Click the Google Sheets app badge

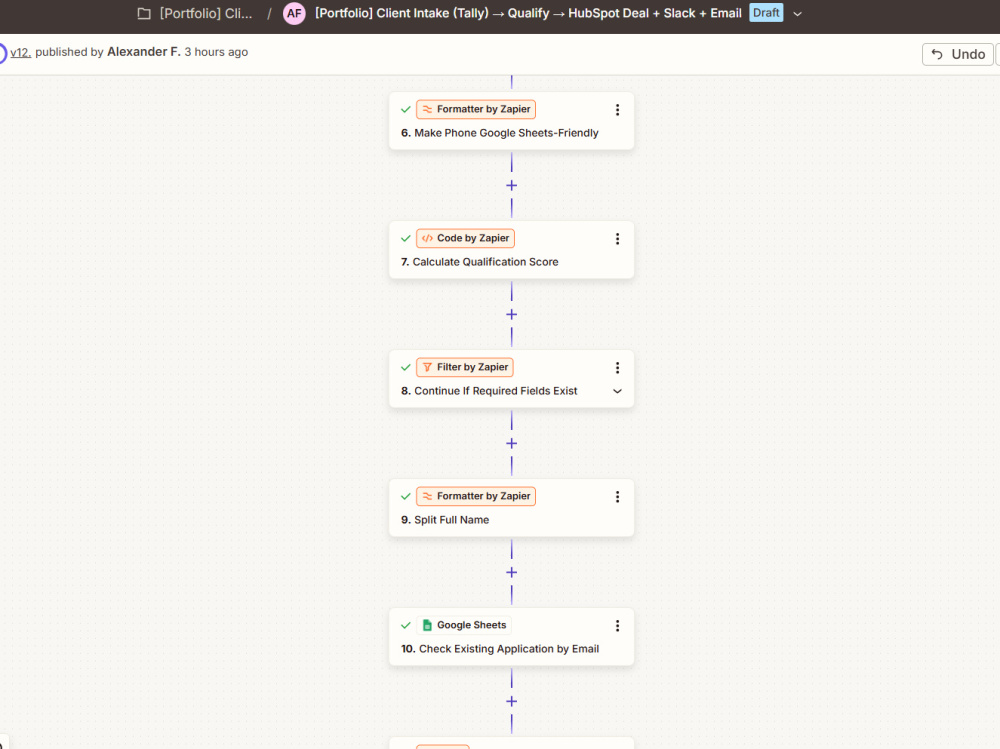464,625
